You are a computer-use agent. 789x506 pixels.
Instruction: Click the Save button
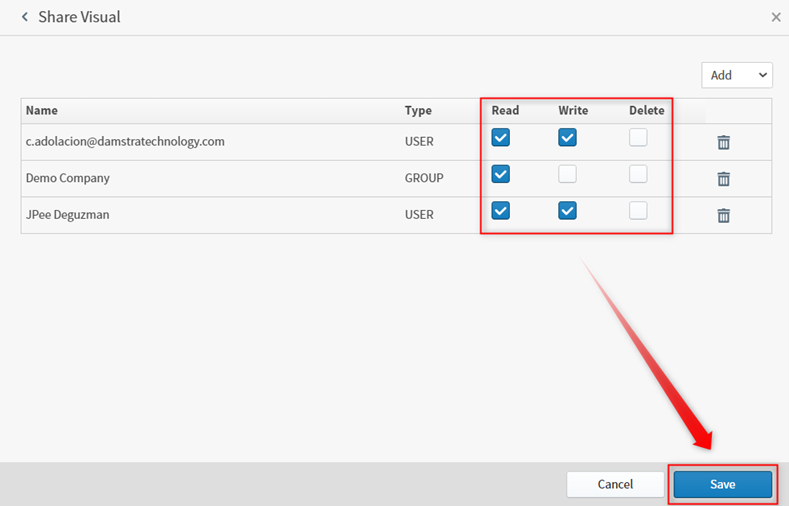[x=723, y=484]
